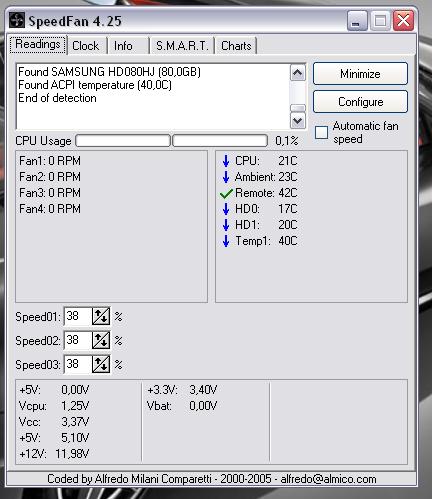
Task: Click the Vcpu 1,25V voltage reading
Action: 54,406
